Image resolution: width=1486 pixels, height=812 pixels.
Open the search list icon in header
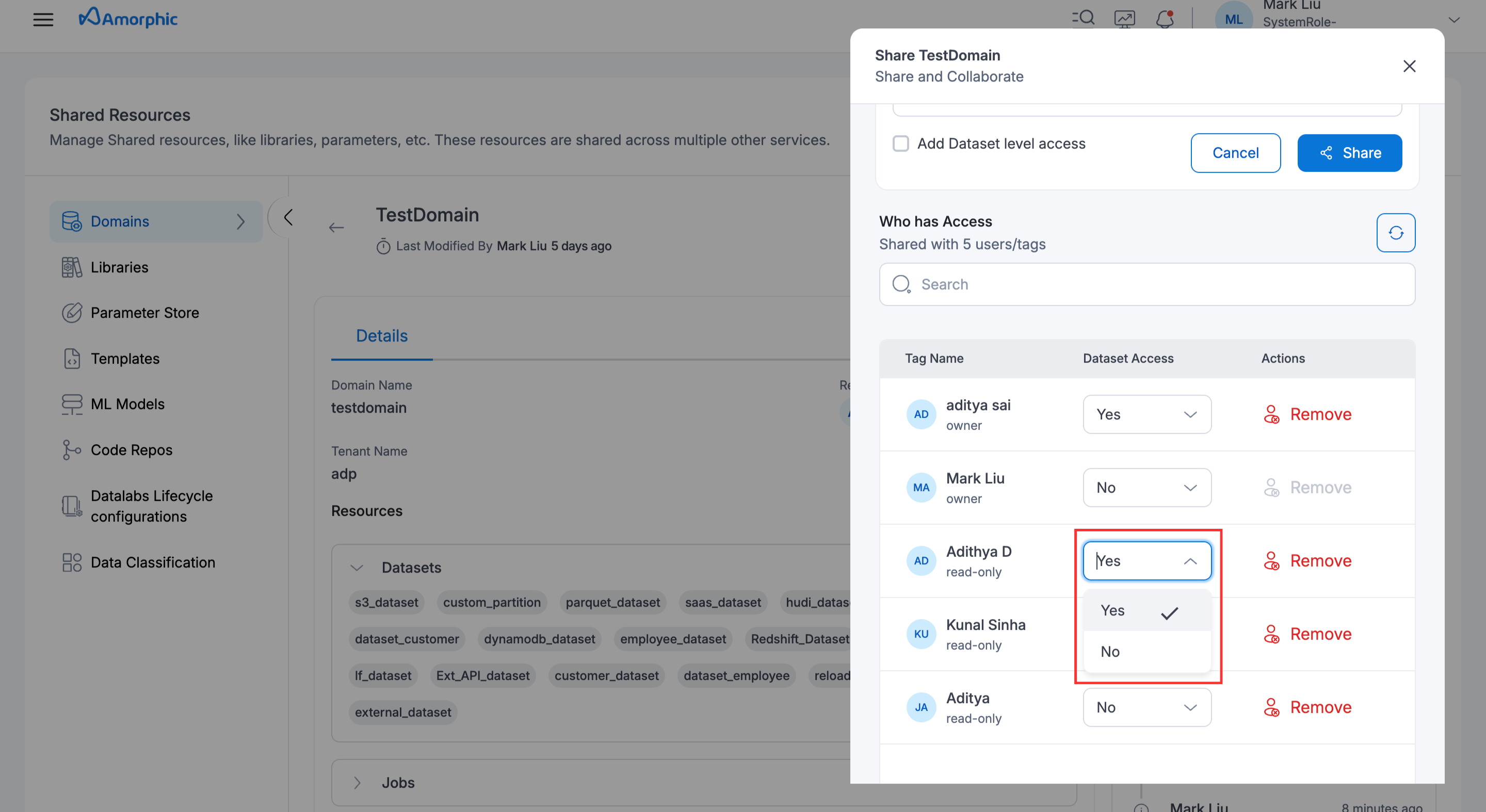[x=1083, y=19]
